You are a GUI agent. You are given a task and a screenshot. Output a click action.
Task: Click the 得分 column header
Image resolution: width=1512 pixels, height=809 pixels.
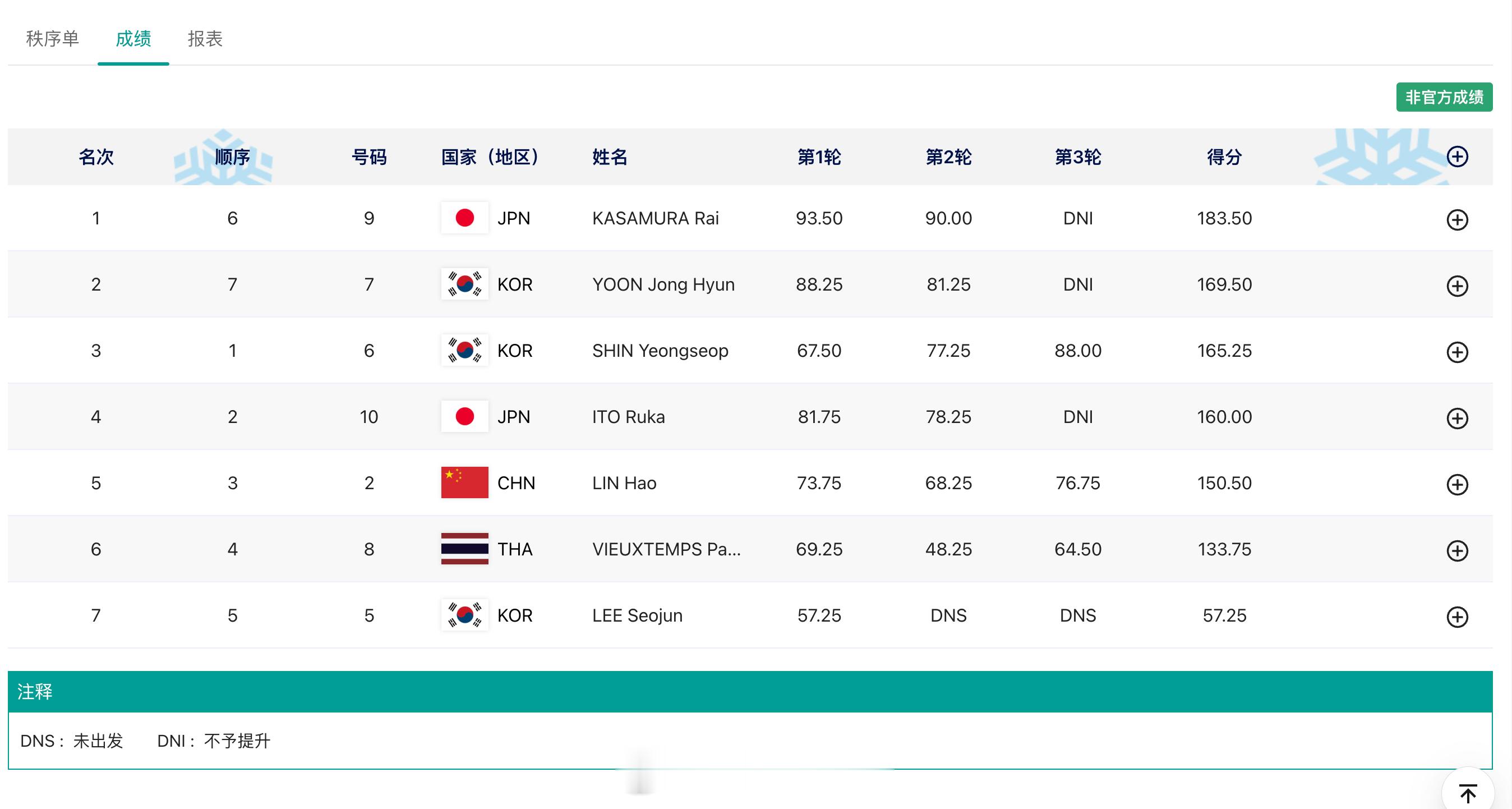pyautogui.click(x=1224, y=157)
